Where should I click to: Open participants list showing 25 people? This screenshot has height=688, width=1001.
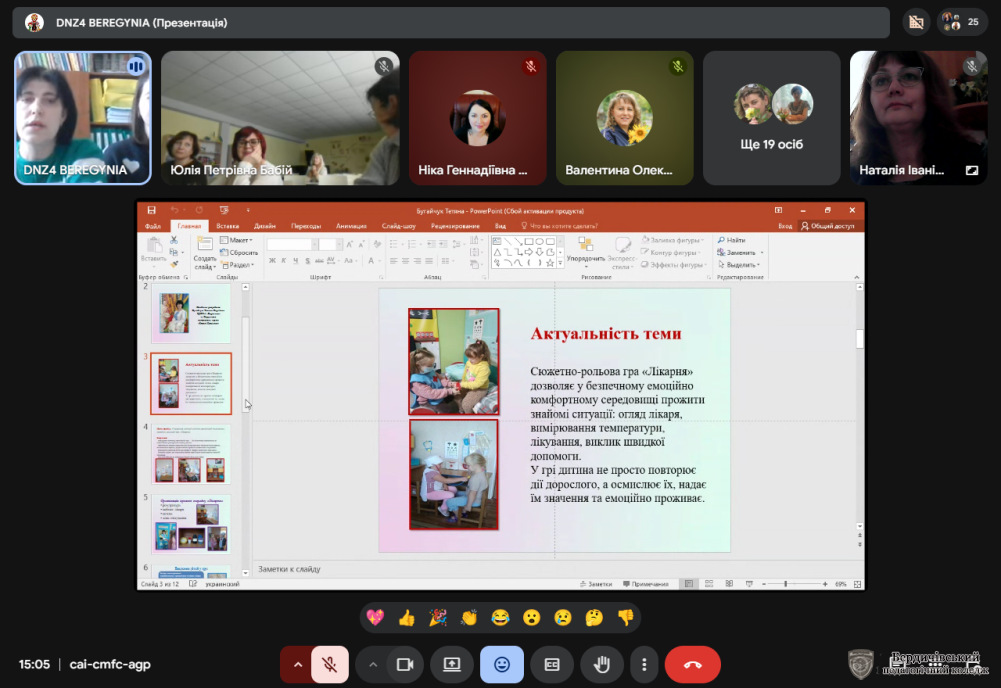[x=962, y=22]
